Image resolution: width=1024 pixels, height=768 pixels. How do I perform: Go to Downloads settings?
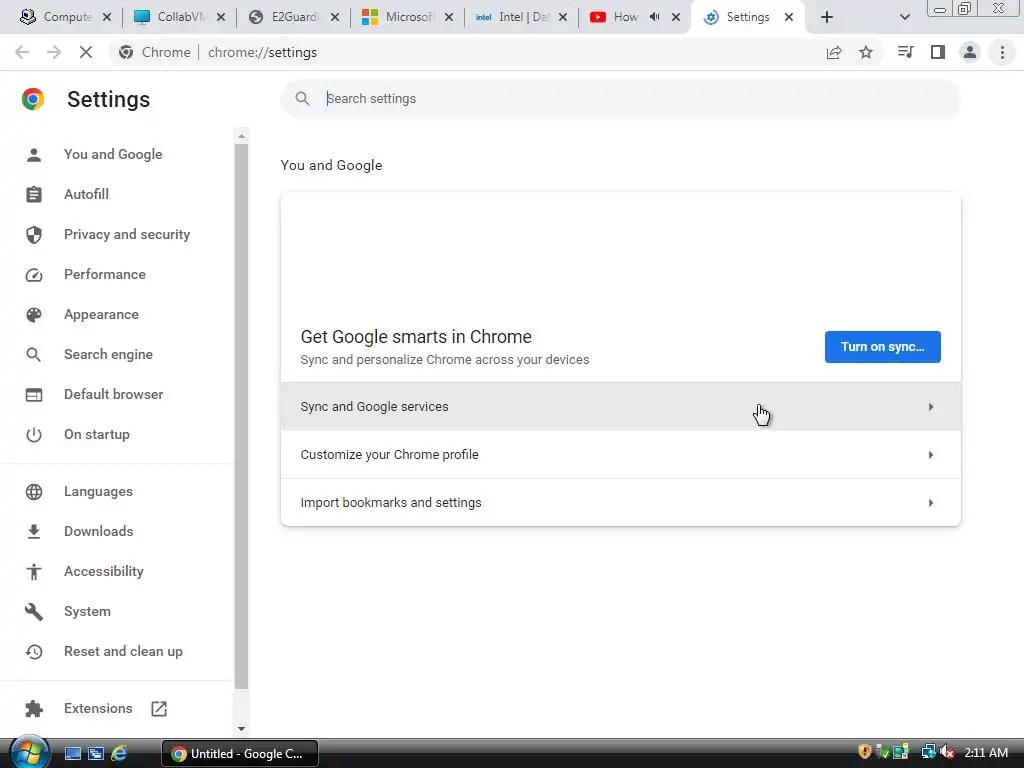click(x=99, y=531)
